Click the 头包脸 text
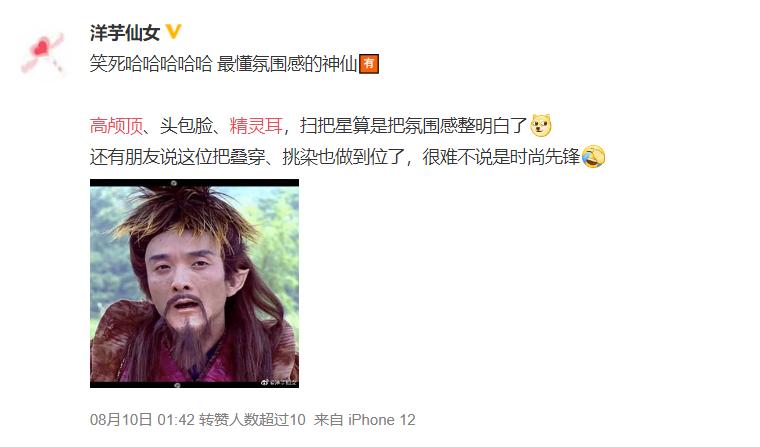The height and width of the screenshot is (447, 760). [186, 126]
